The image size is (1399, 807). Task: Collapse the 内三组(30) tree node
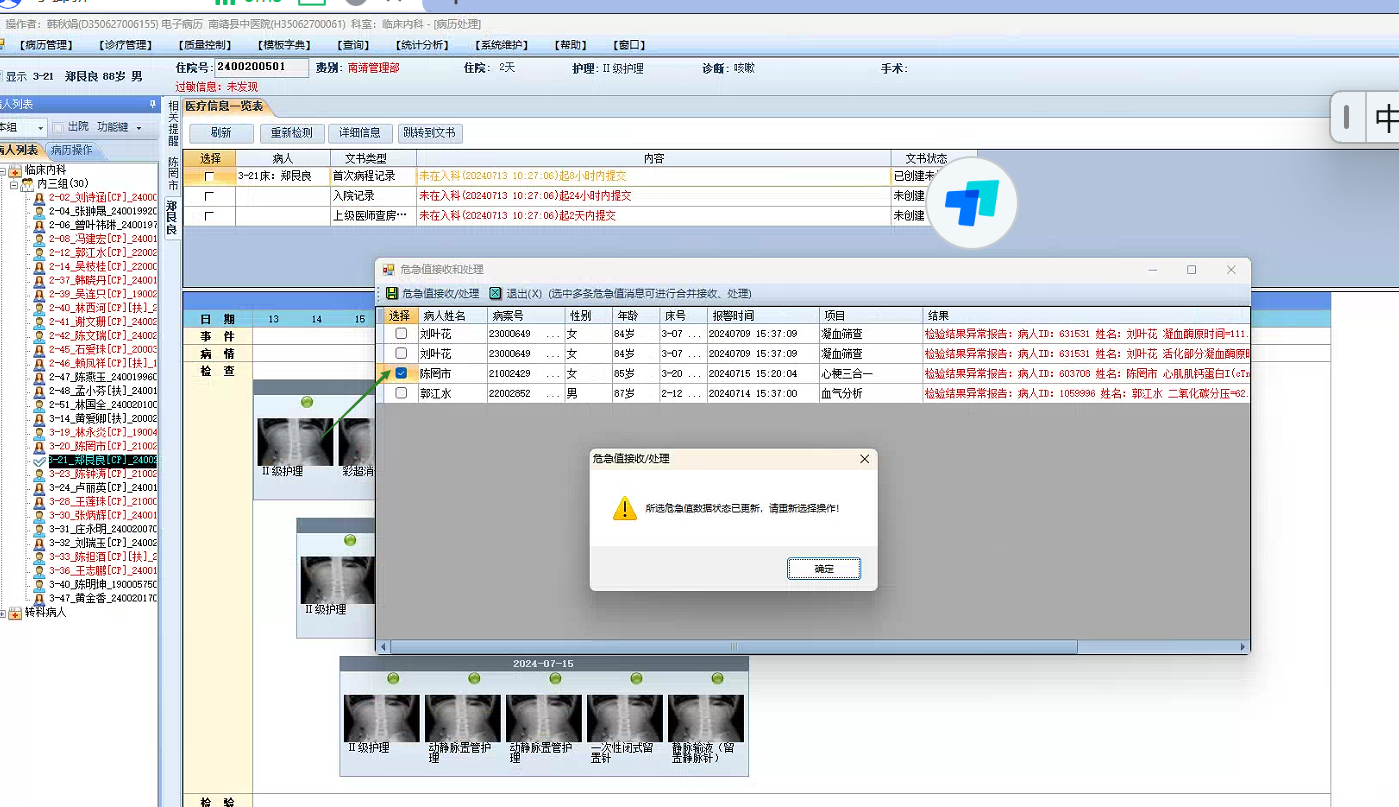15,185
